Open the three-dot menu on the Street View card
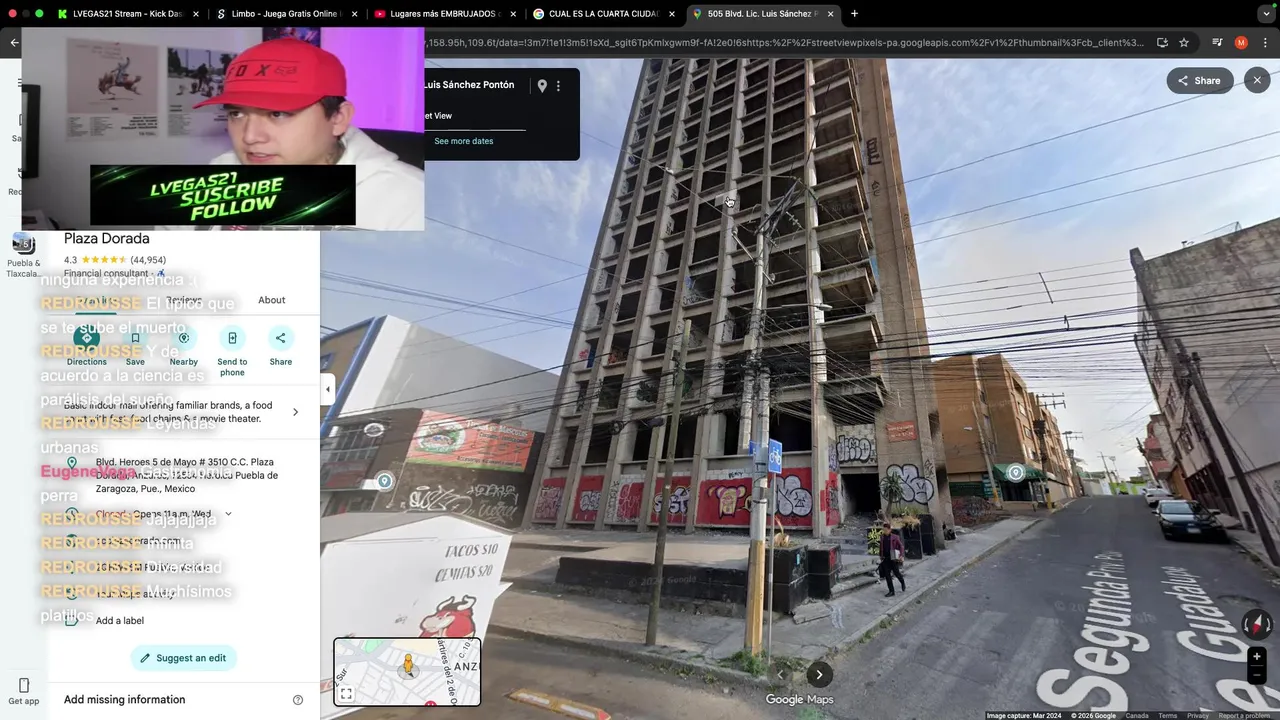 558,86
